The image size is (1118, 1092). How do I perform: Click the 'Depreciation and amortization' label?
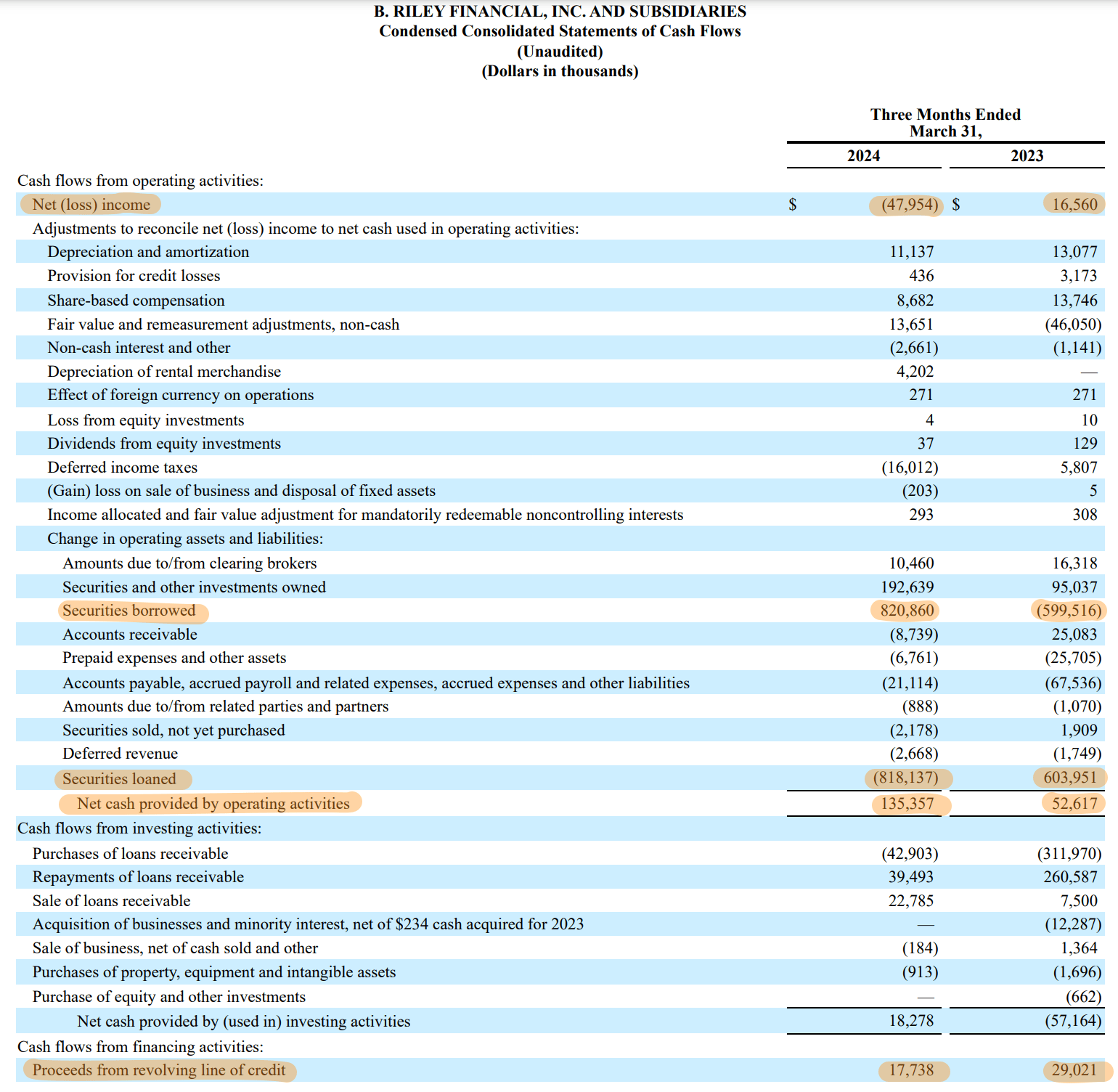[148, 252]
